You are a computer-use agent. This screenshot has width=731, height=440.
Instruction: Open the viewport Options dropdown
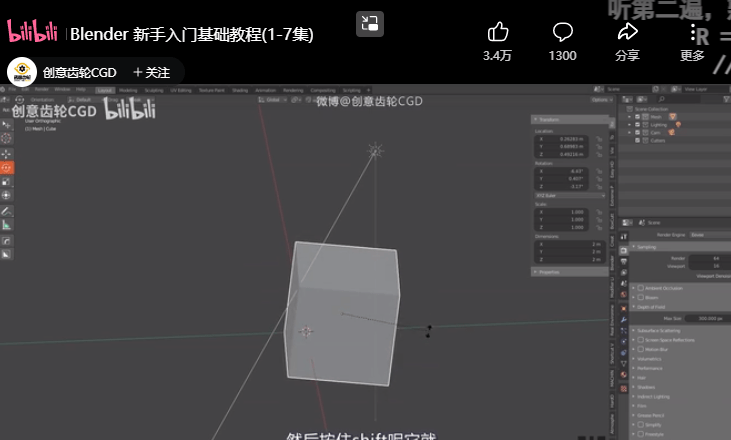601,100
